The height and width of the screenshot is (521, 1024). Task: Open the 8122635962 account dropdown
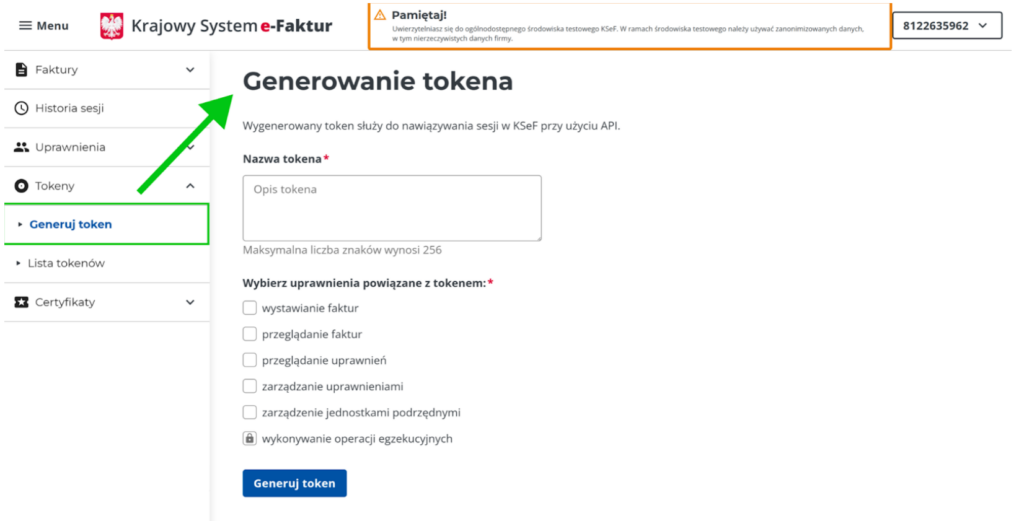point(946,26)
